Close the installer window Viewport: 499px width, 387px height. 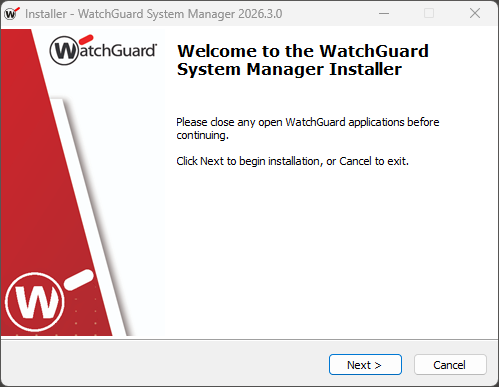[475, 14]
